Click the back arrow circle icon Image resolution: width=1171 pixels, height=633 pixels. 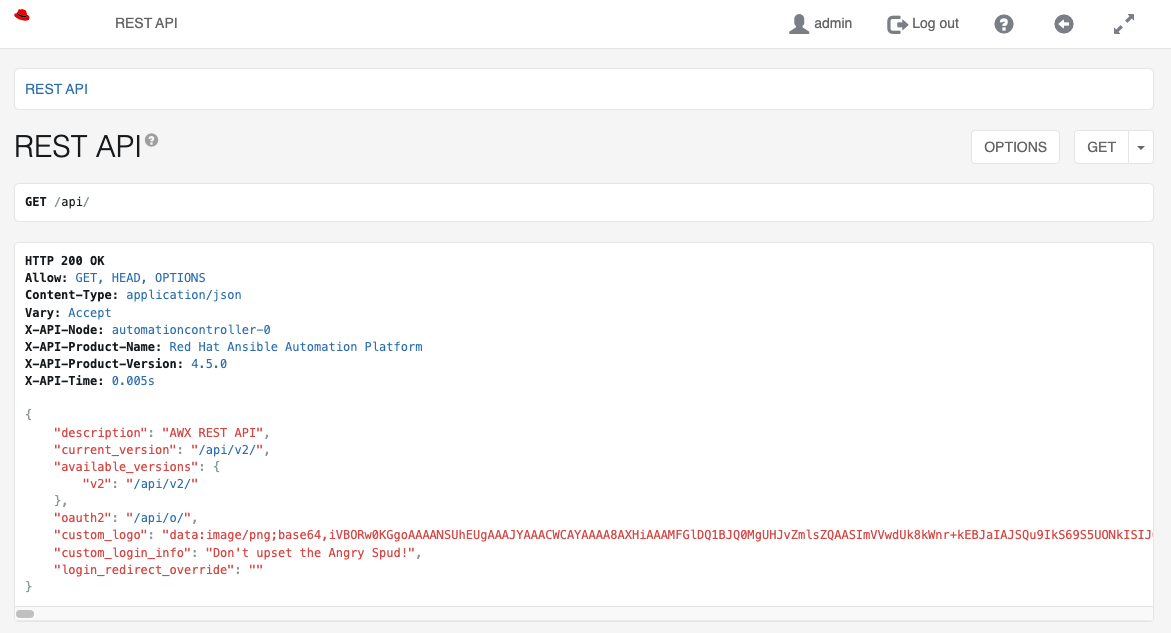[1063, 24]
